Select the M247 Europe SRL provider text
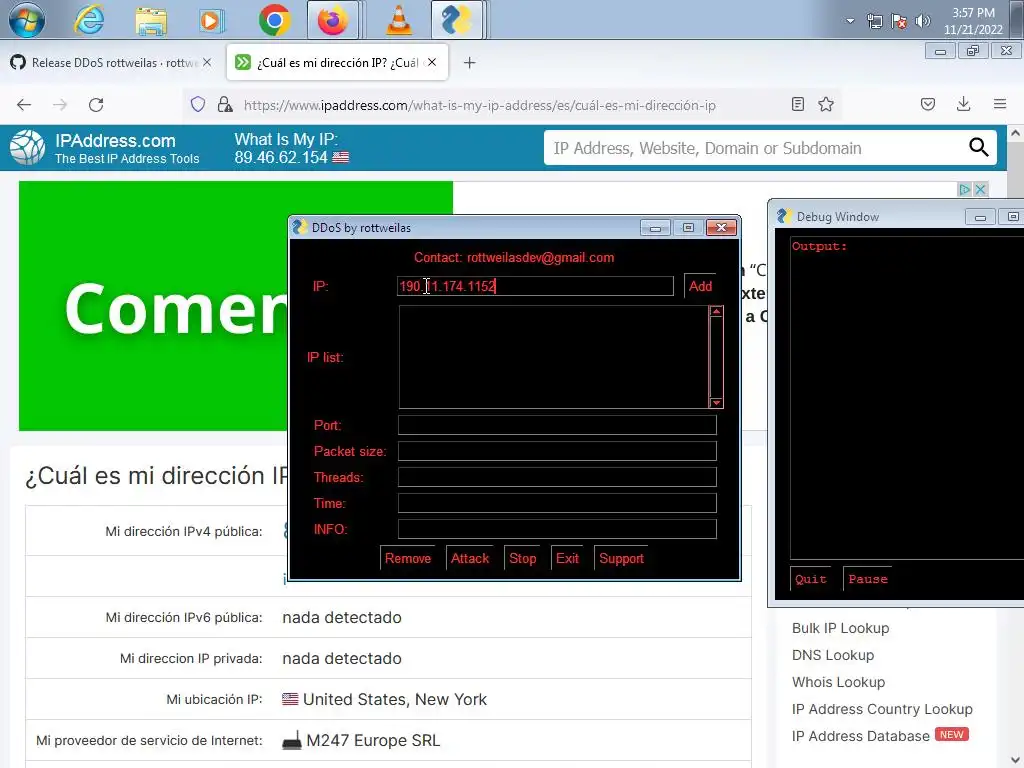Viewport: 1024px width, 768px height. click(373, 741)
